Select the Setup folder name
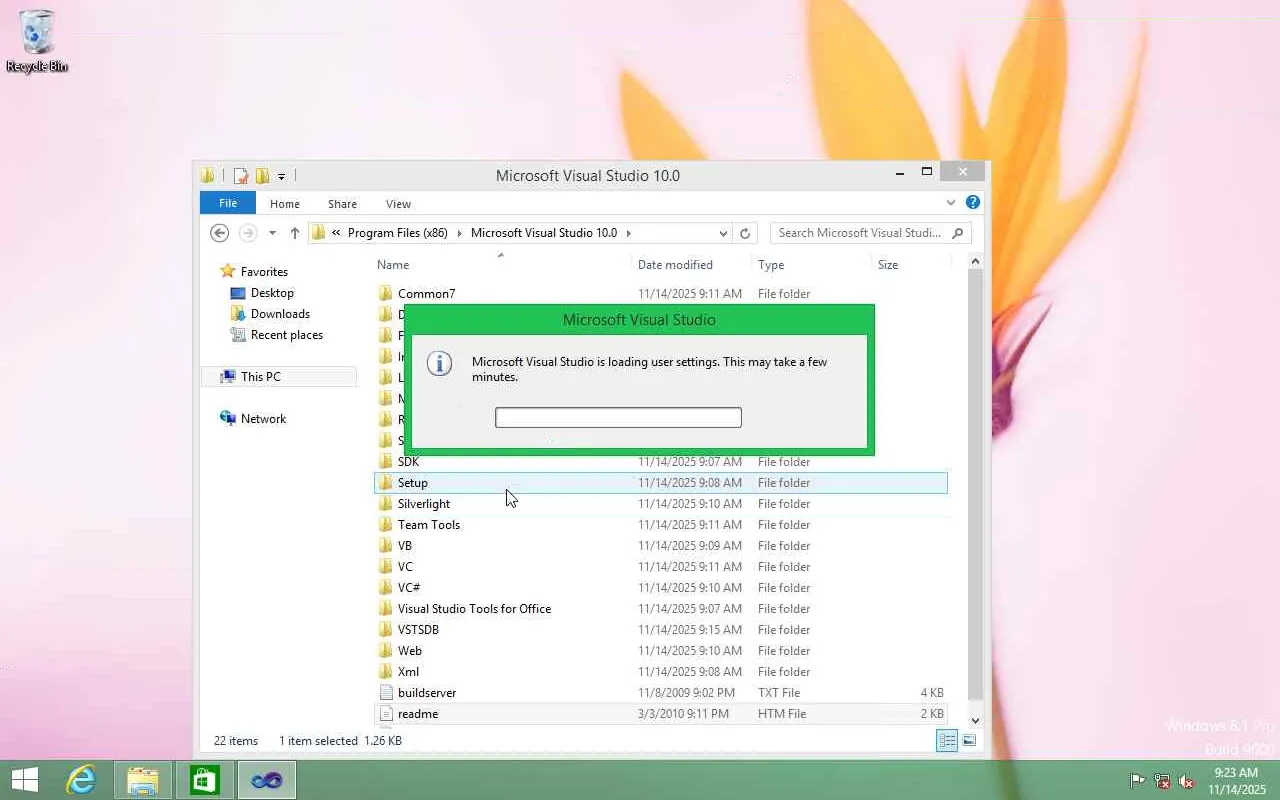The image size is (1280, 800). (x=413, y=483)
